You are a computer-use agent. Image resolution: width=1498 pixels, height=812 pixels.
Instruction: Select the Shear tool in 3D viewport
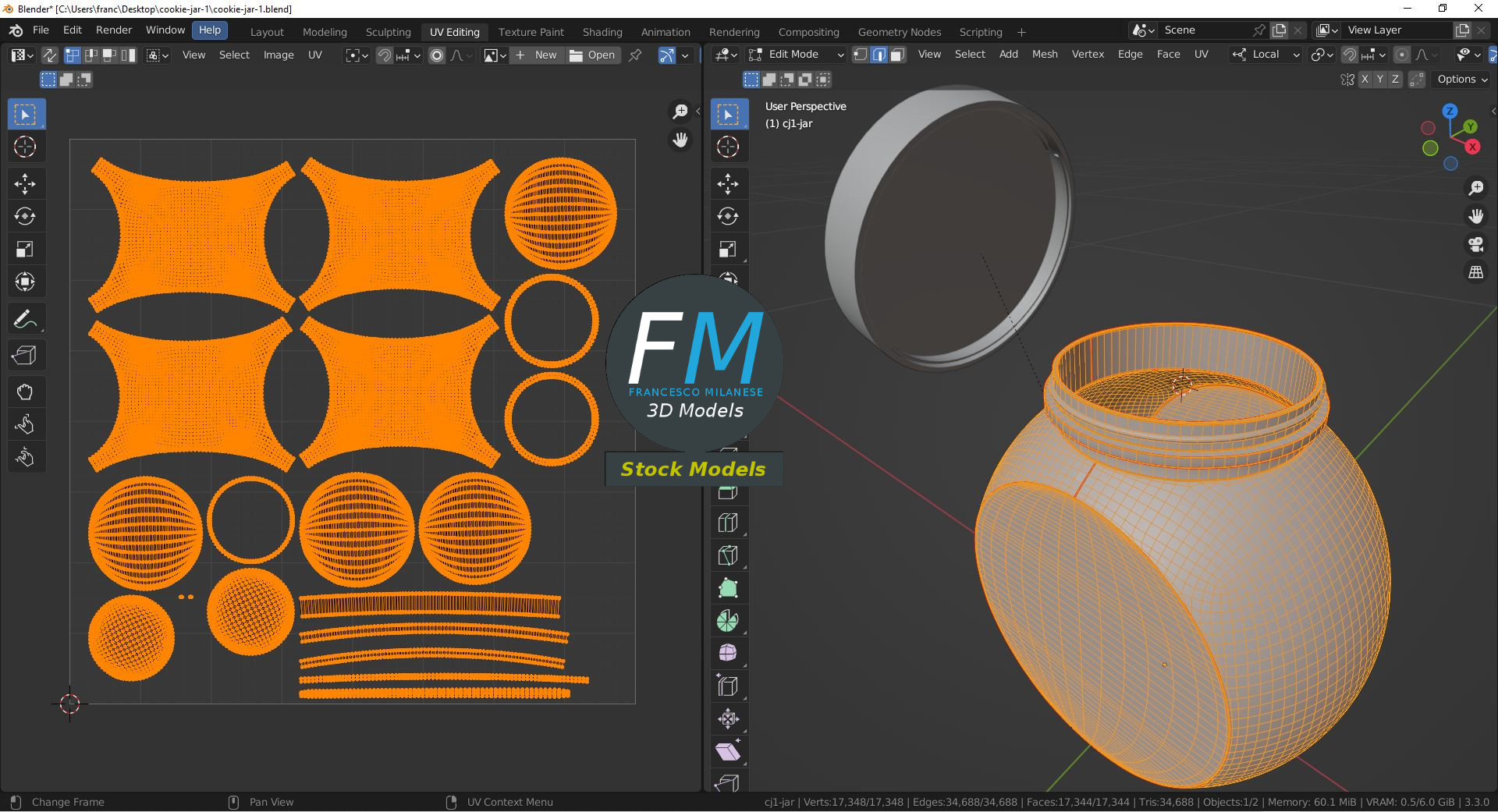728,752
